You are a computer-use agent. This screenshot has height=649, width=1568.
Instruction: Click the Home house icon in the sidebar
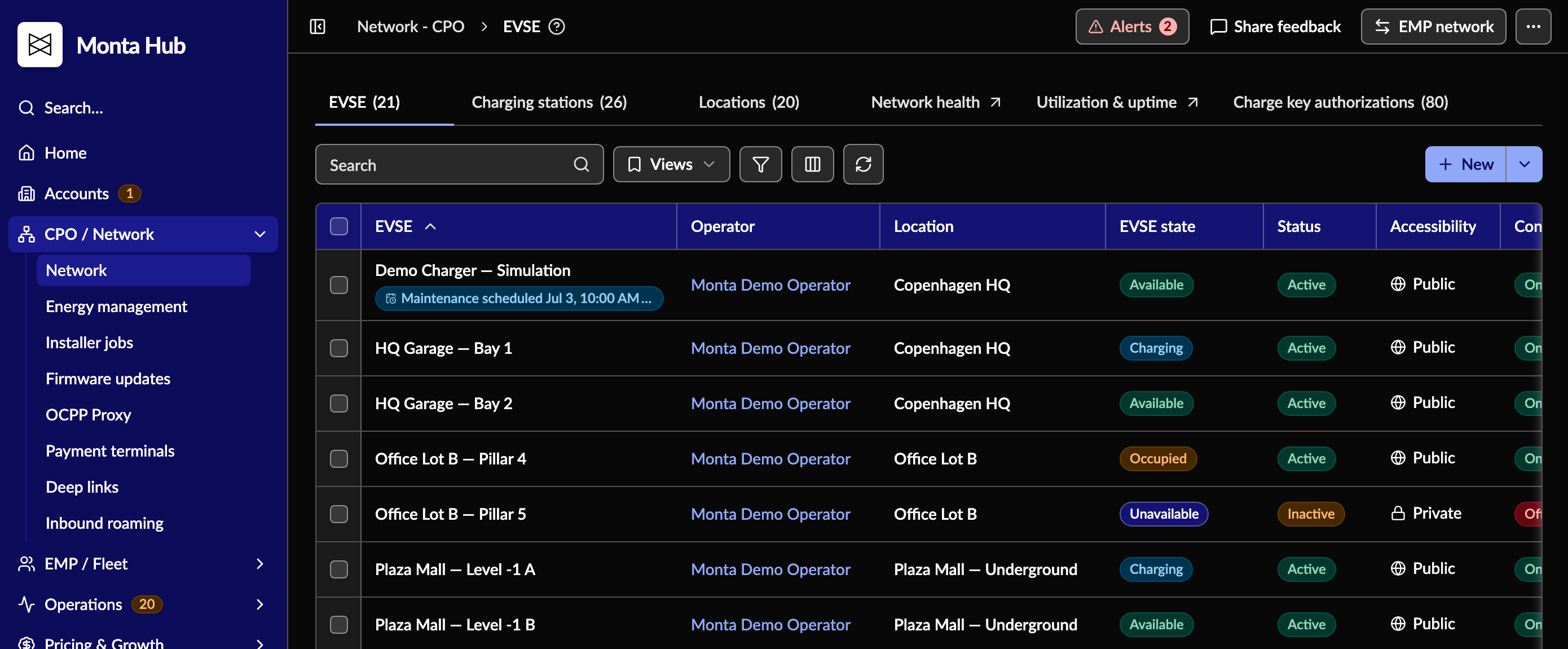pos(26,153)
